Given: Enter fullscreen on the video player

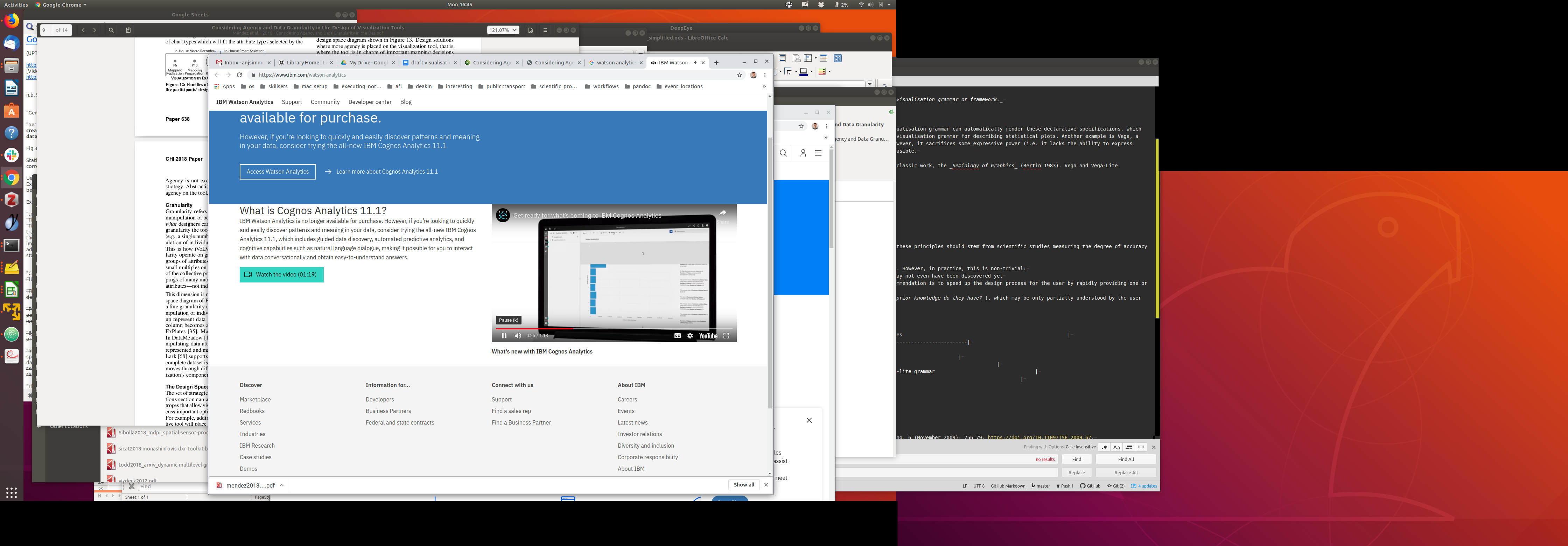Looking at the screenshot, I should pos(726,336).
